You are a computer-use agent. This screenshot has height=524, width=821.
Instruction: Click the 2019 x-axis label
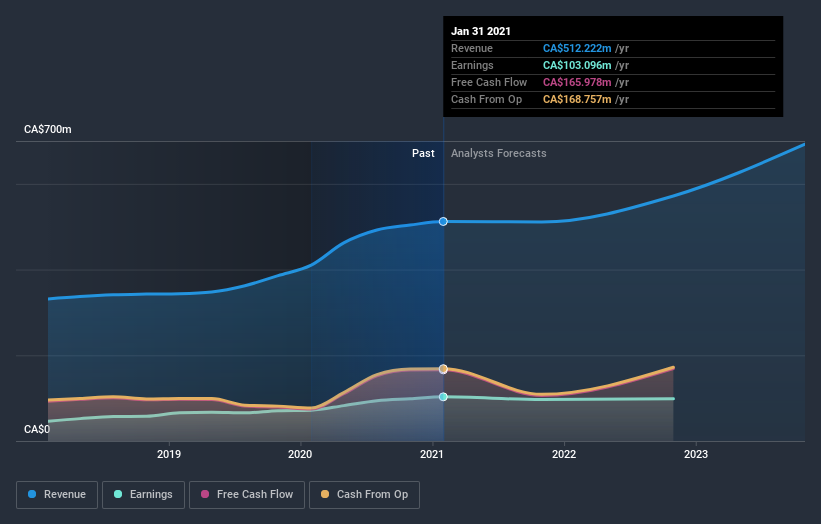[169, 454]
